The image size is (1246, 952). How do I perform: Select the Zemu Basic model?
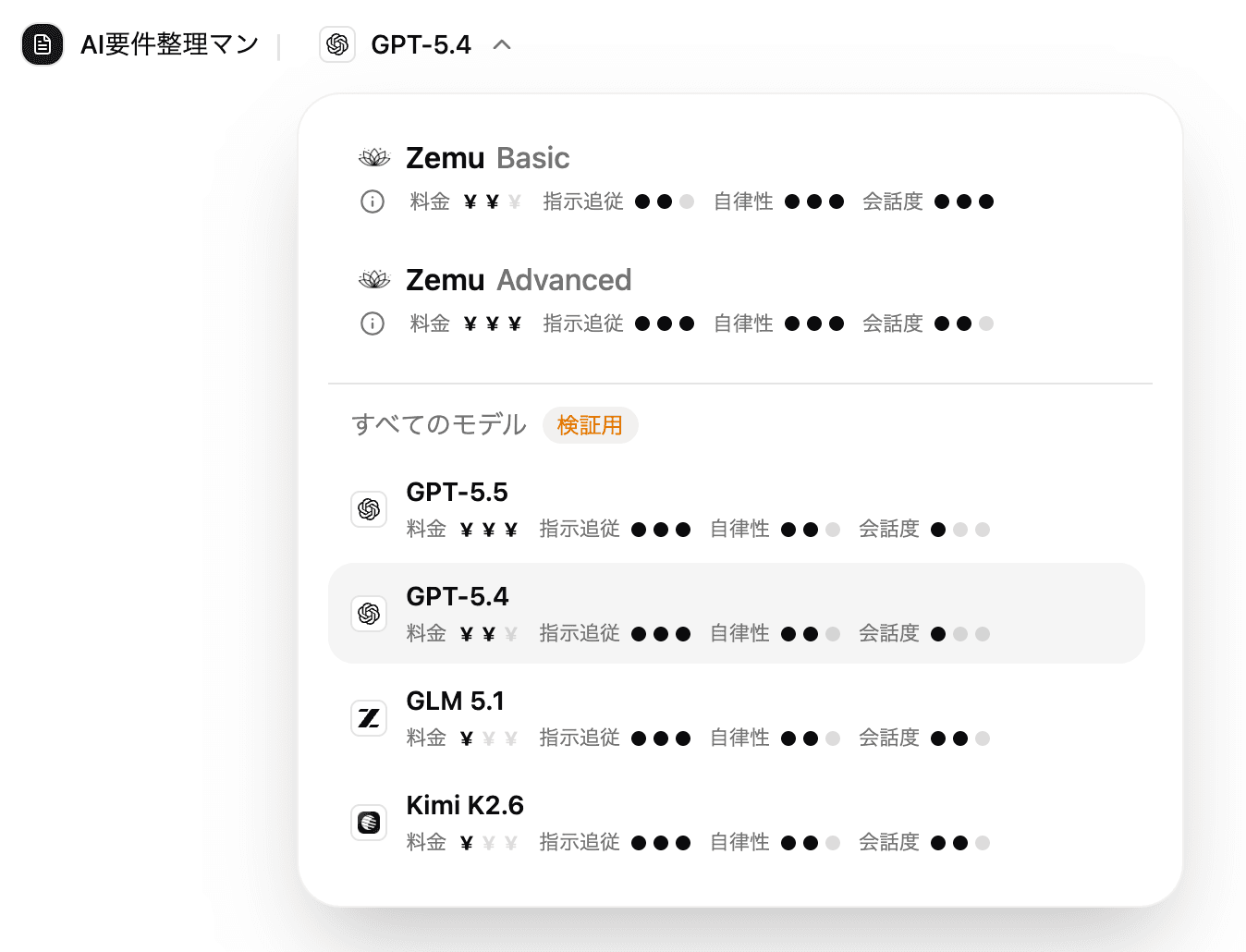[x=487, y=158]
